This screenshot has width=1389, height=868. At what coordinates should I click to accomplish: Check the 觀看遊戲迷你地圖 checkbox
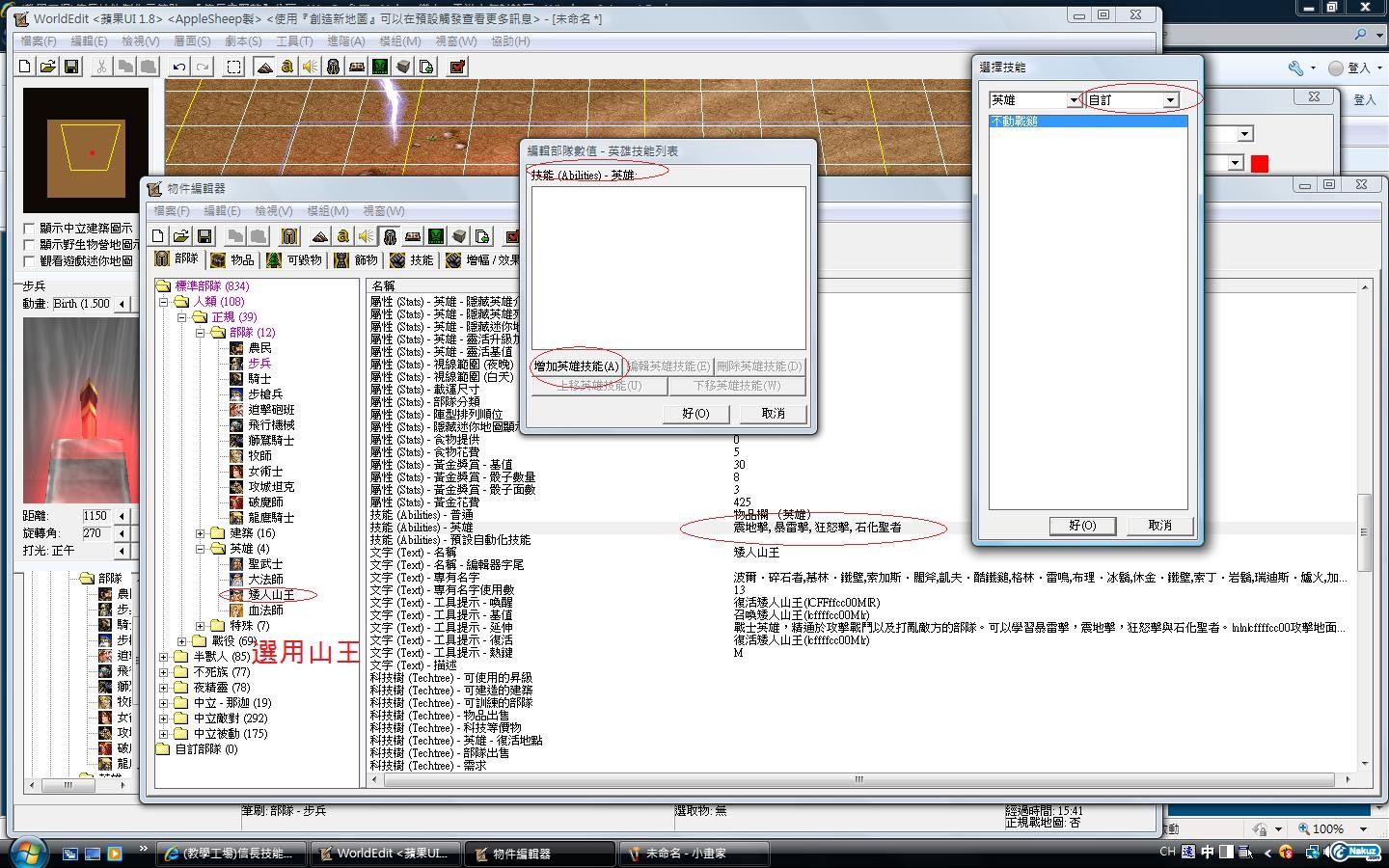[x=30, y=261]
